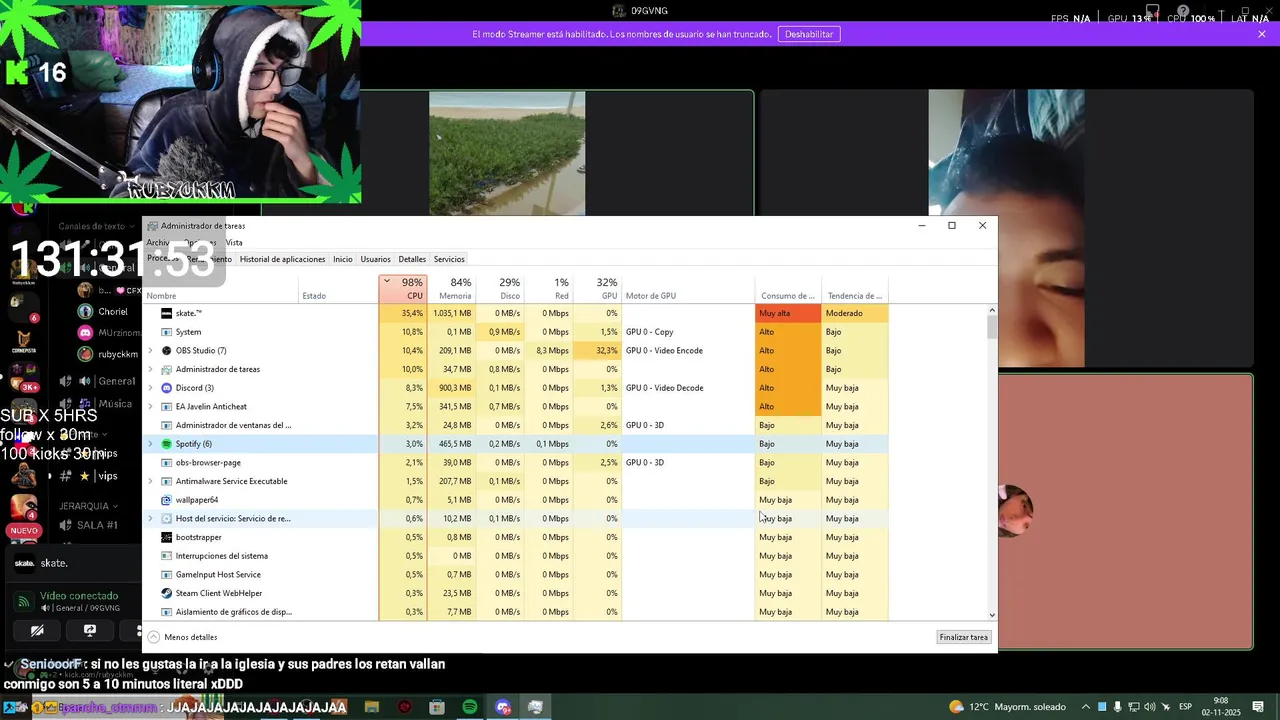
Task: Open Discord from the taskbar
Action: click(503, 707)
